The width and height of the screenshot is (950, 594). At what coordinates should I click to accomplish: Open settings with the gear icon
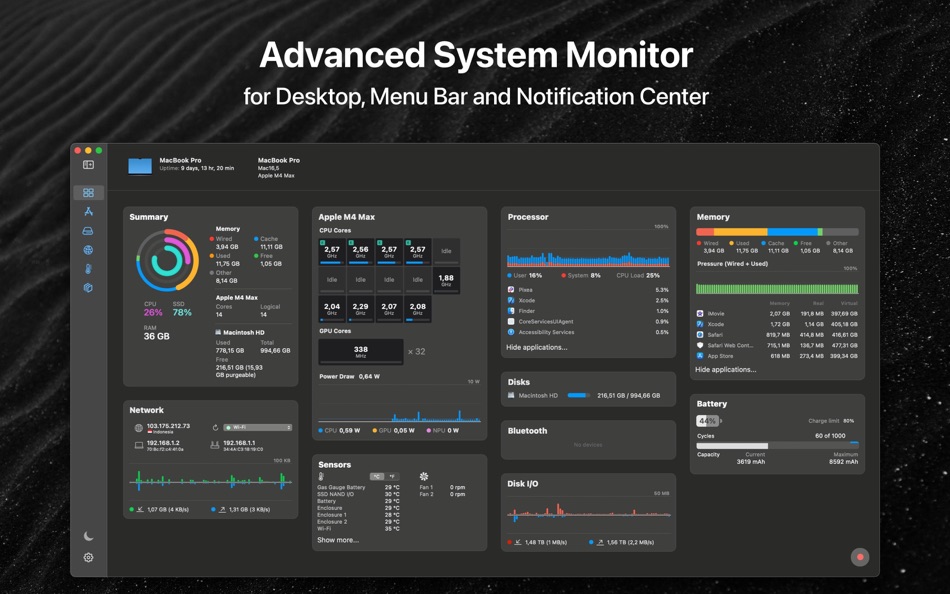tap(88, 558)
